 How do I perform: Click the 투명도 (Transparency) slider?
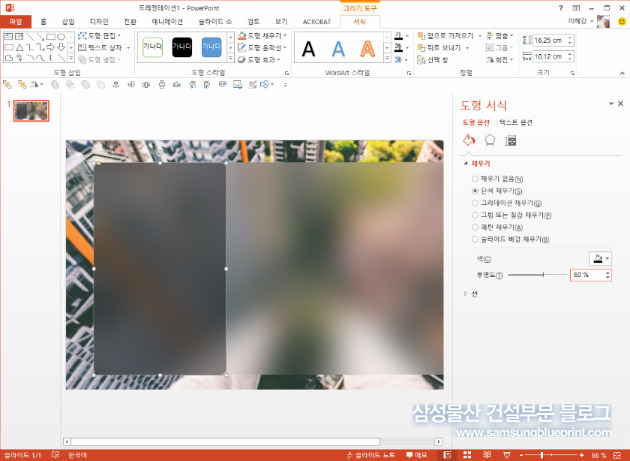pos(537,275)
